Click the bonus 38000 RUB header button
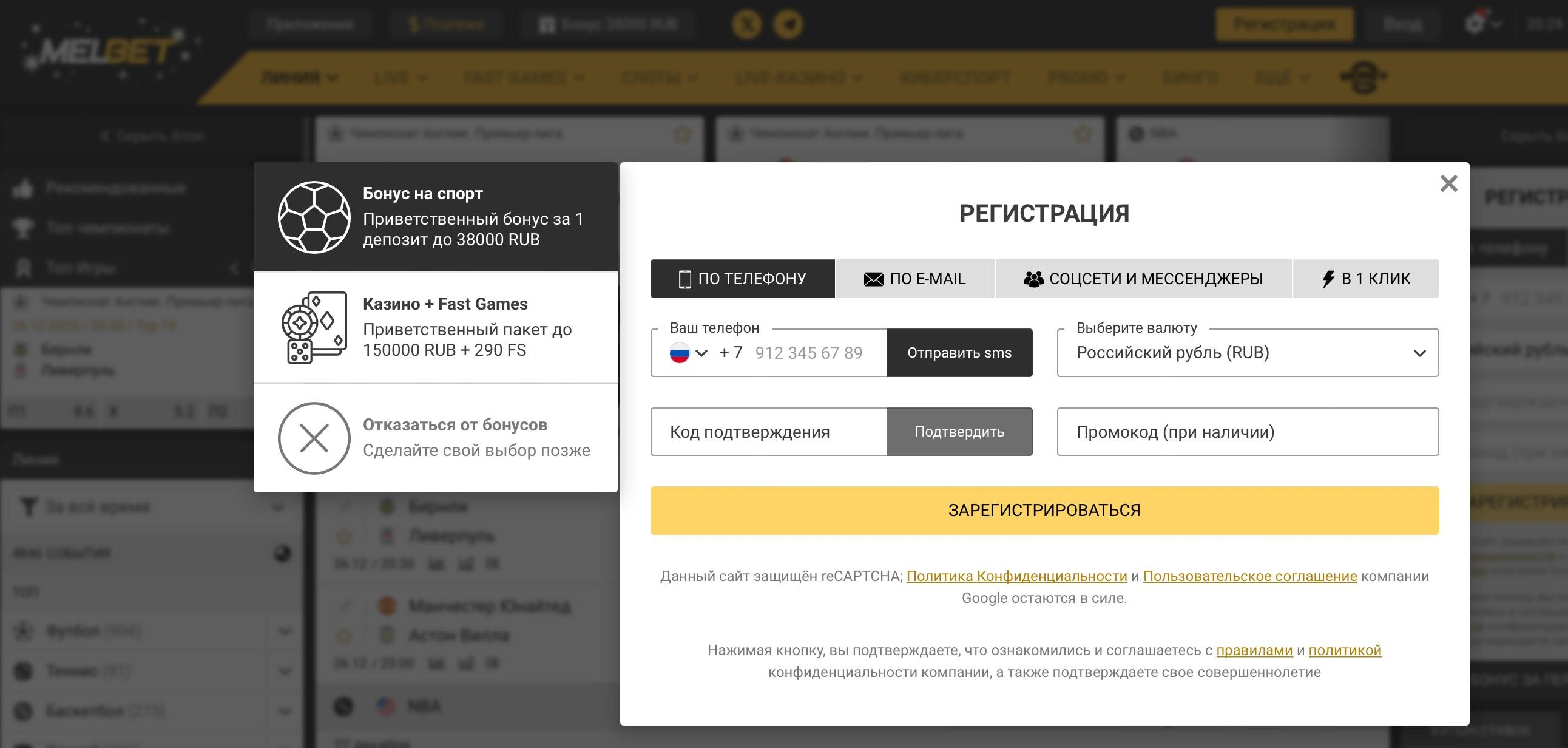The width and height of the screenshot is (1568, 748). click(x=607, y=24)
